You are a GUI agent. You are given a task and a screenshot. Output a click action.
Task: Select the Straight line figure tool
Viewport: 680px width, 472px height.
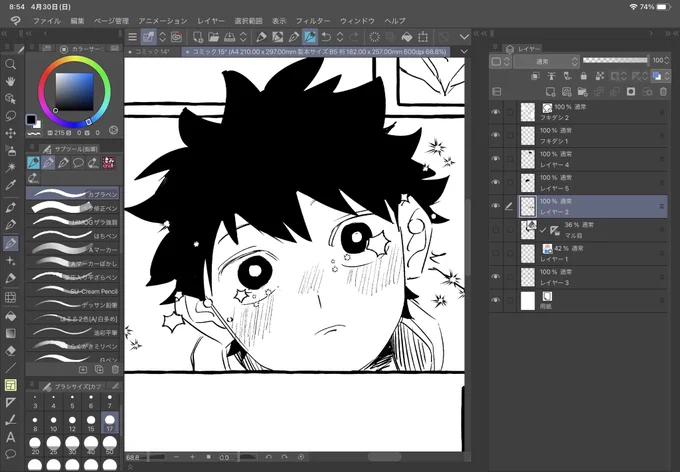[x=10, y=368]
